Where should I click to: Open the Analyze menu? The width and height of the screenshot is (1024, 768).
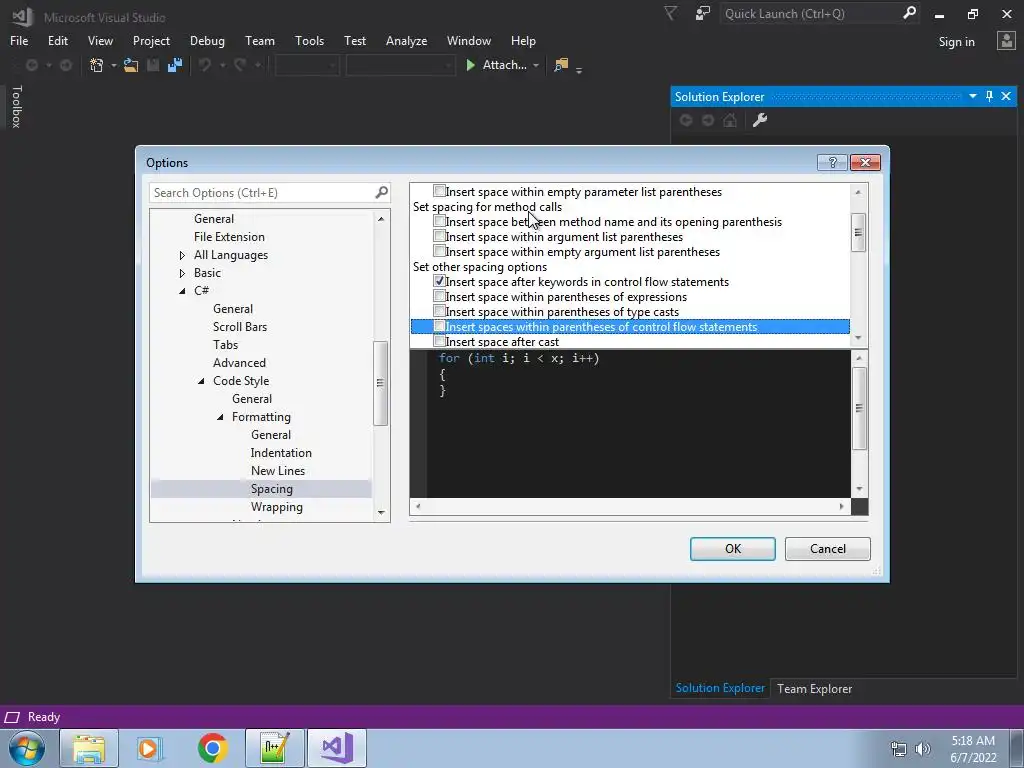click(x=406, y=41)
